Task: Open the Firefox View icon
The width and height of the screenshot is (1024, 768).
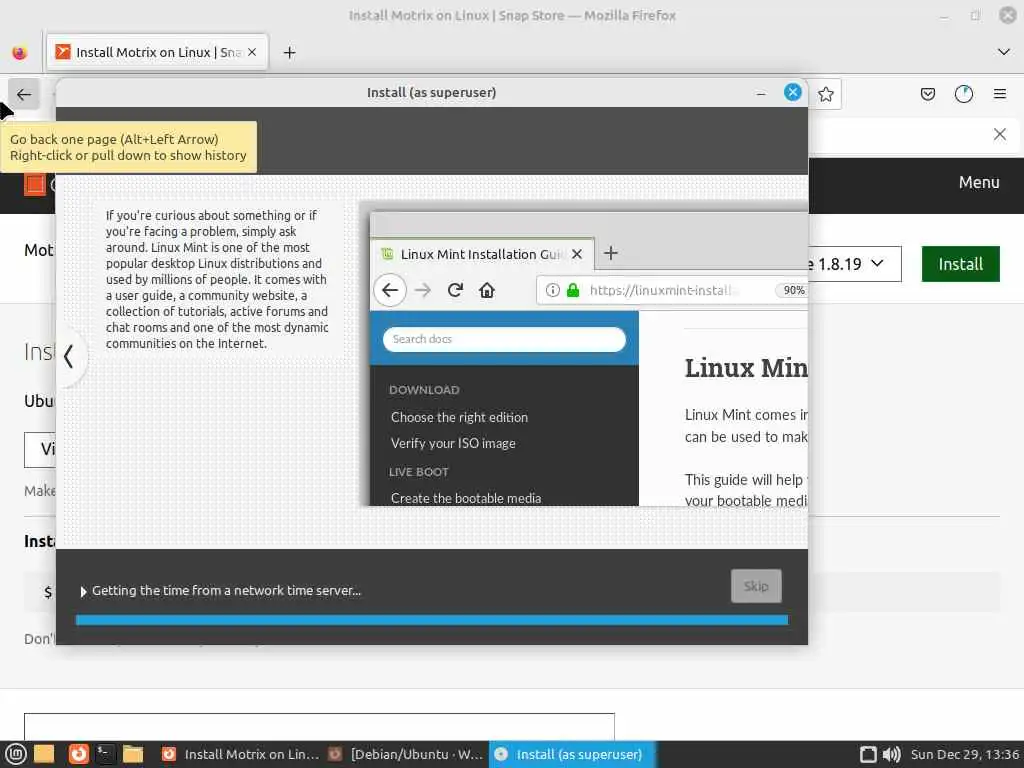Action: [x=20, y=52]
